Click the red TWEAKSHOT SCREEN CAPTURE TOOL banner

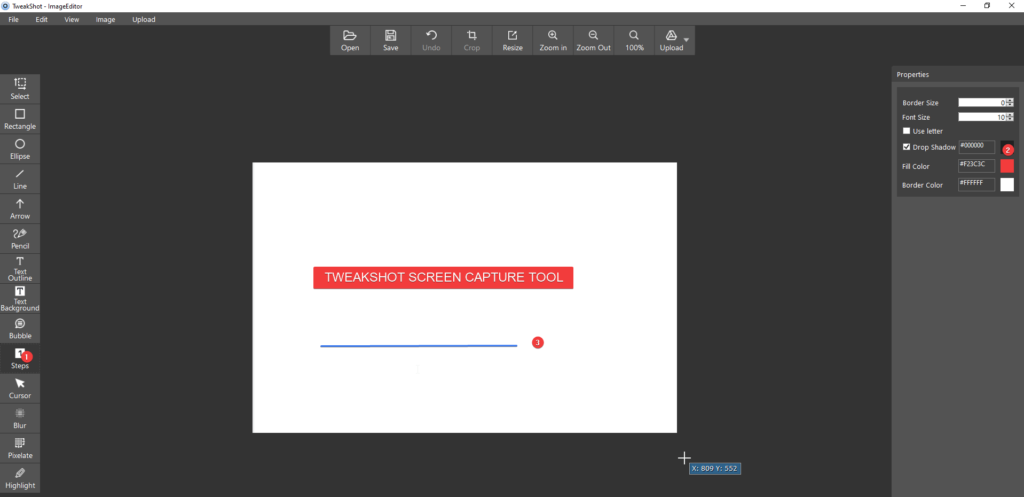(443, 278)
